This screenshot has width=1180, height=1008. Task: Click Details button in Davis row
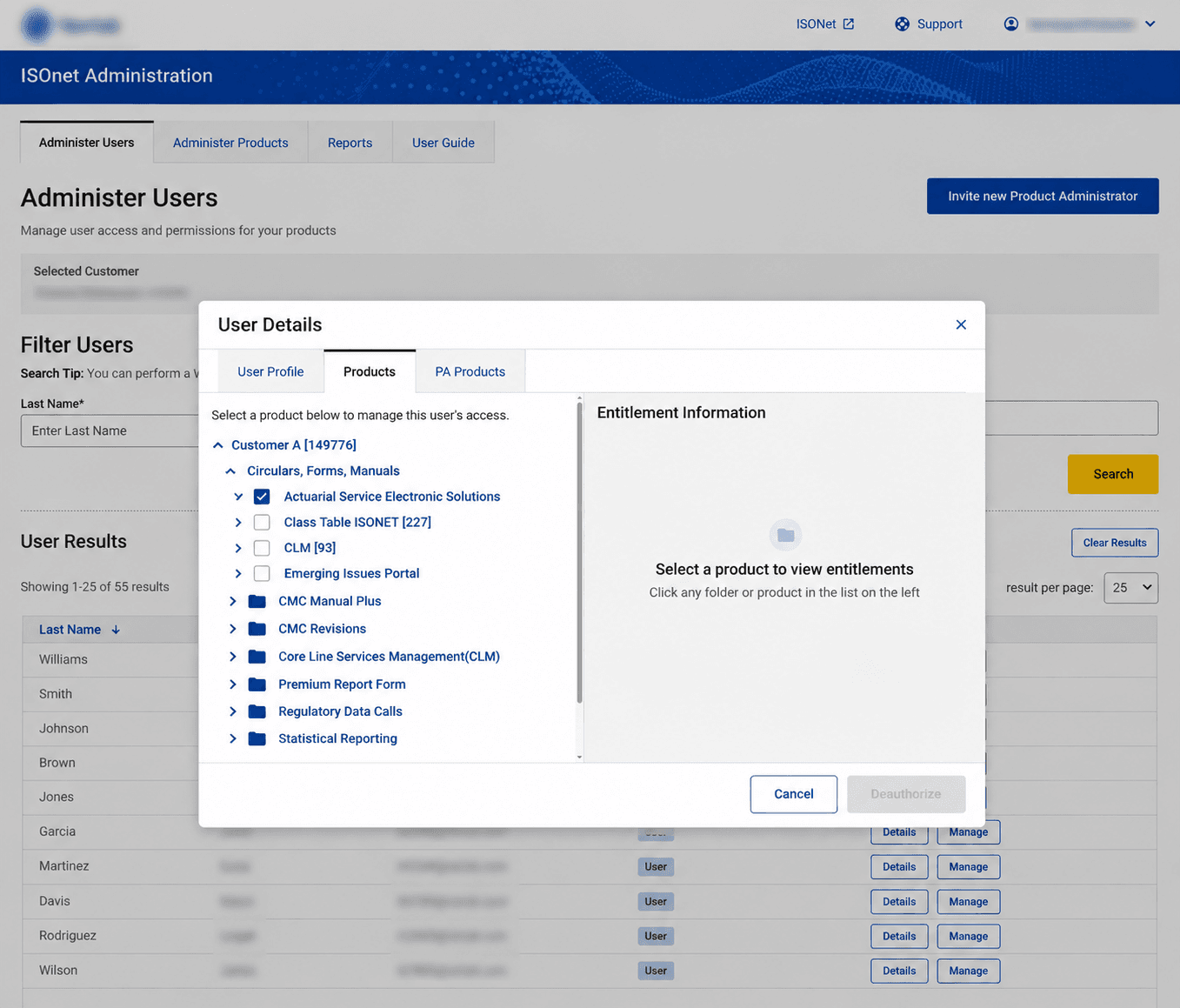[x=899, y=902]
